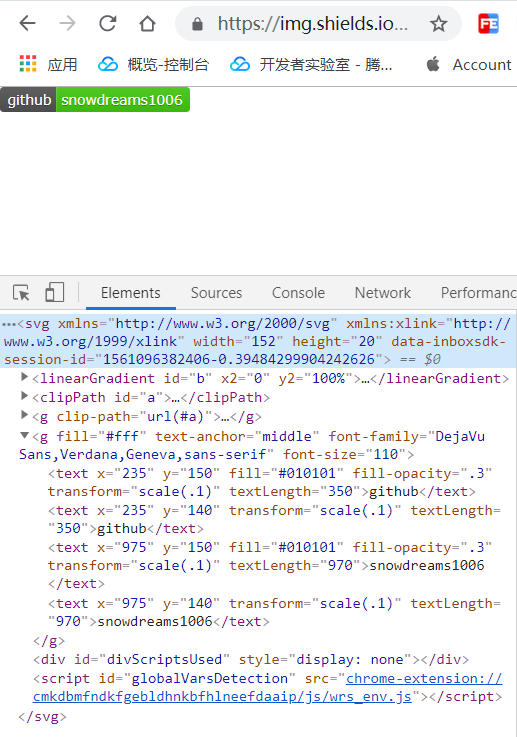Click the github snowdreams1006 badge image
This screenshot has width=517, height=737.
[95, 100]
